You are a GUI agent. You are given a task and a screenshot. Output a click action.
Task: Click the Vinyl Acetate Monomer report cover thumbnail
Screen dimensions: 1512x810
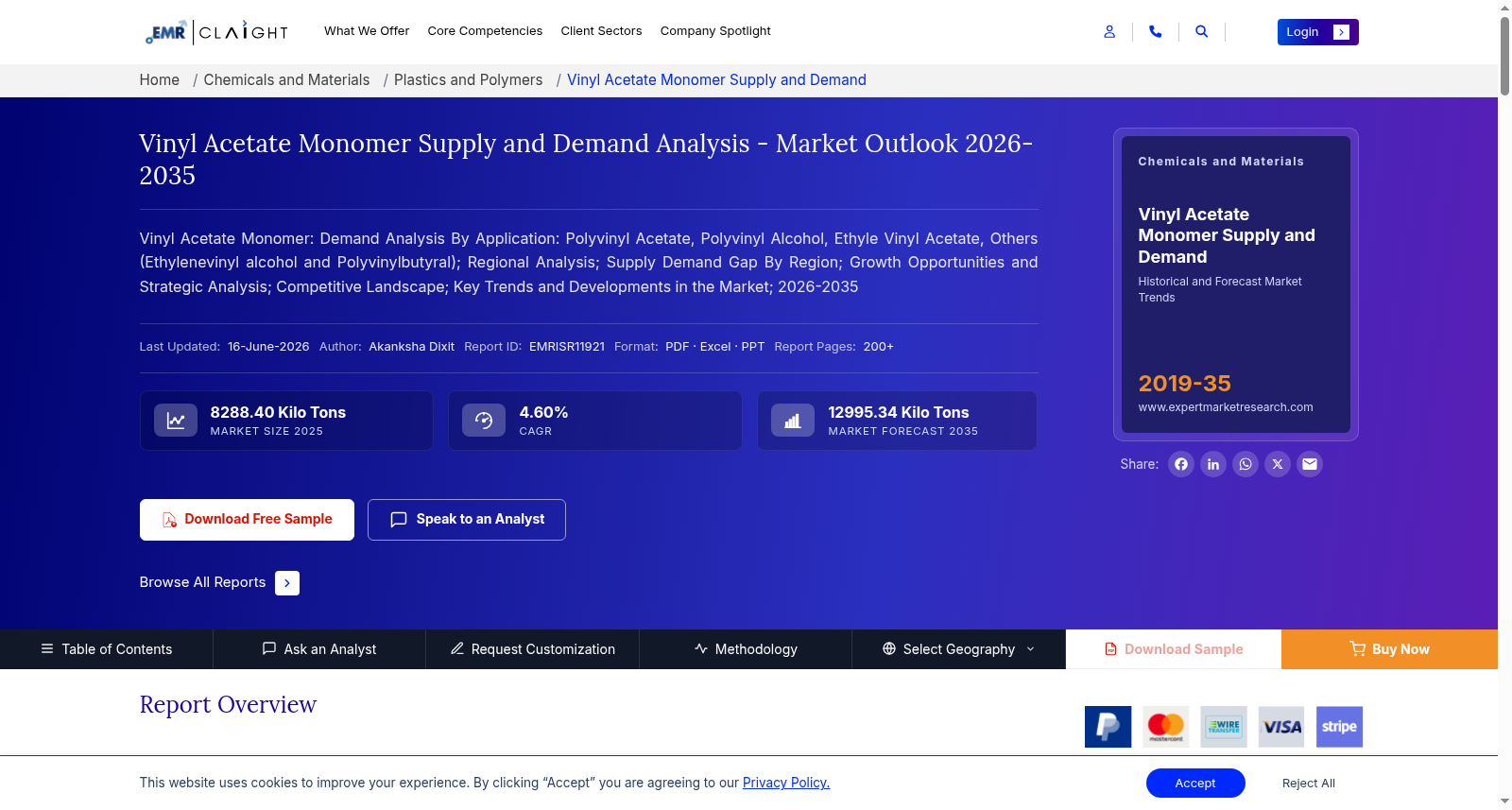pos(1236,284)
